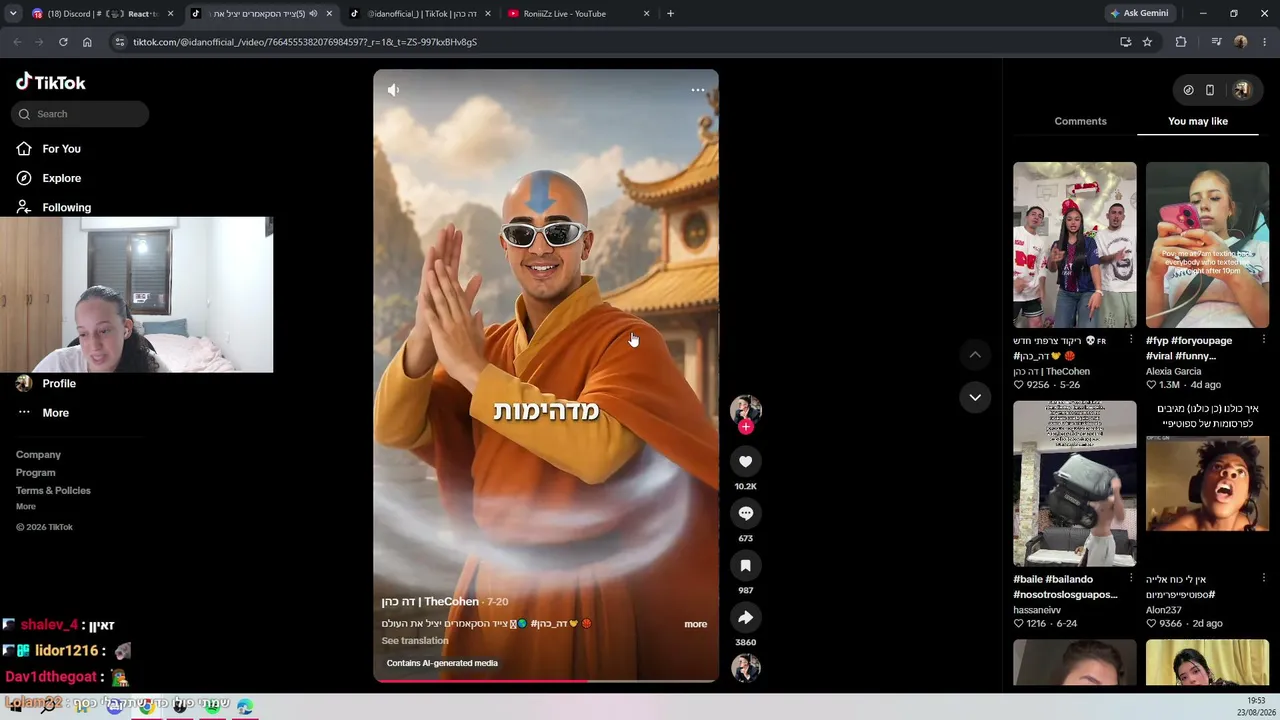
Task: Open options for Alexia Garcia video
Action: (1263, 340)
